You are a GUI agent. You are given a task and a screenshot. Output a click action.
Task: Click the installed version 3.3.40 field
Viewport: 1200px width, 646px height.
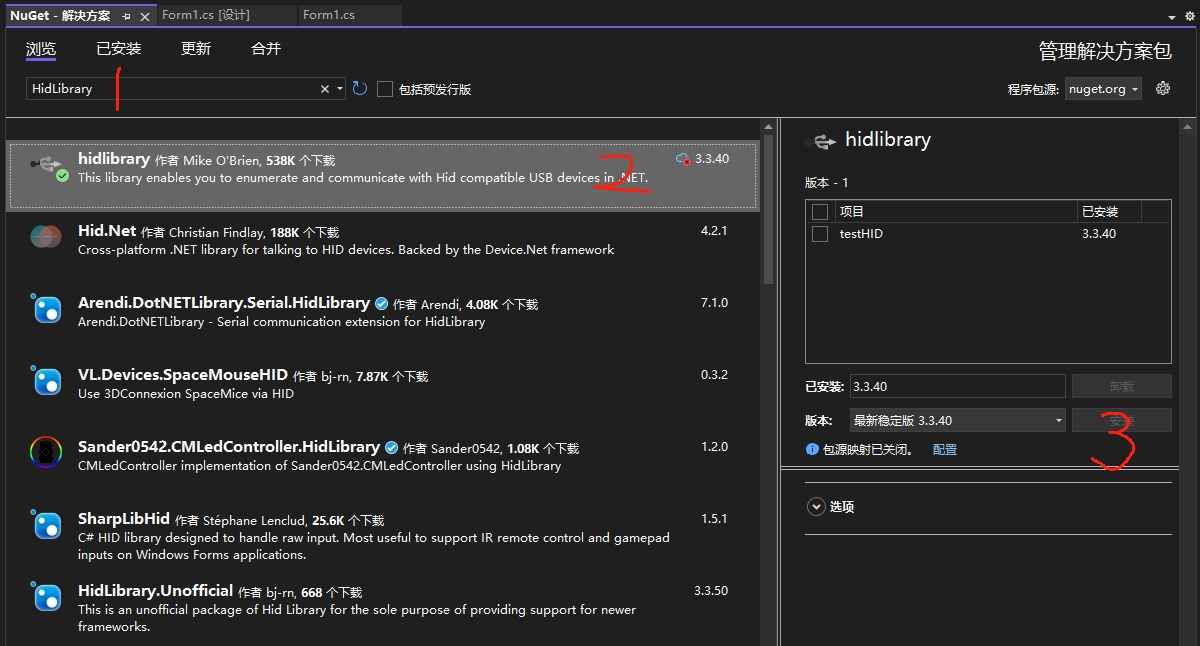[x=957, y=387]
